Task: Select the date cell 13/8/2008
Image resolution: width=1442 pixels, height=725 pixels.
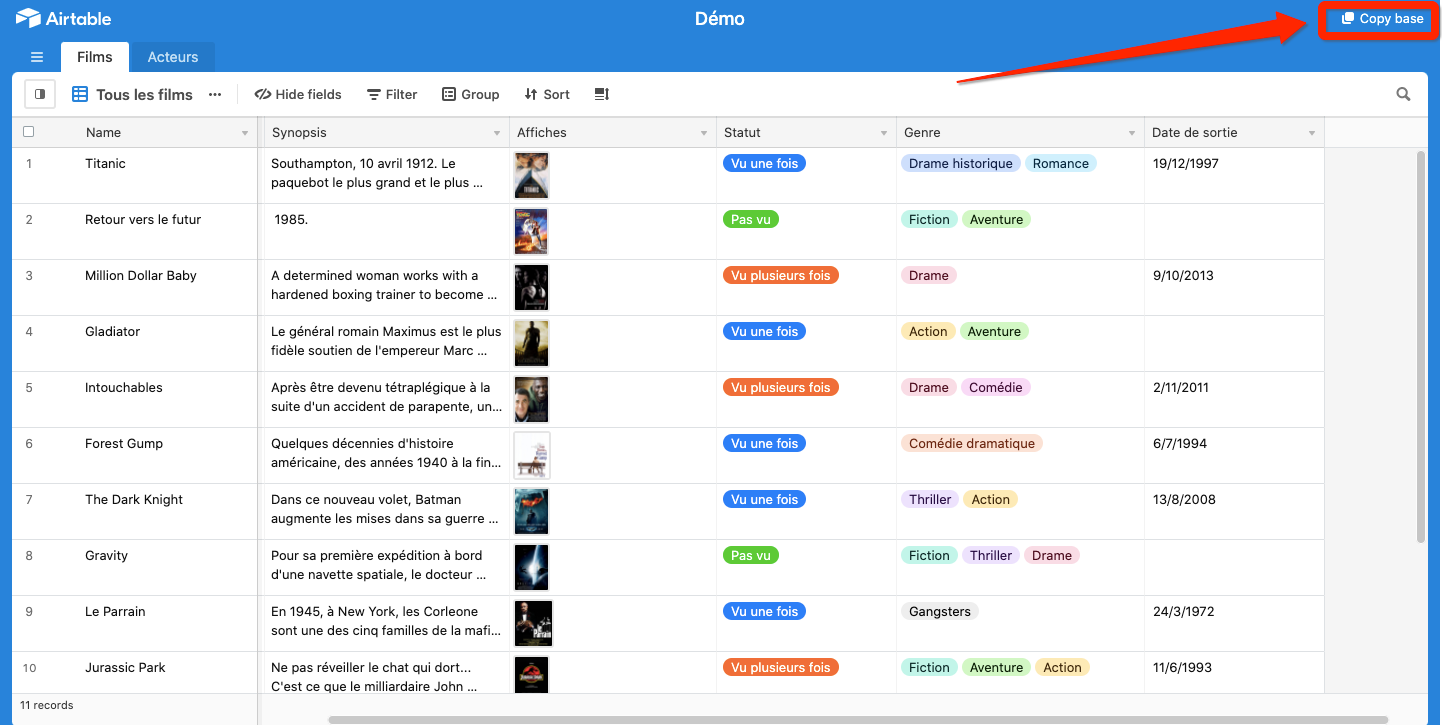Action: [x=1234, y=512]
